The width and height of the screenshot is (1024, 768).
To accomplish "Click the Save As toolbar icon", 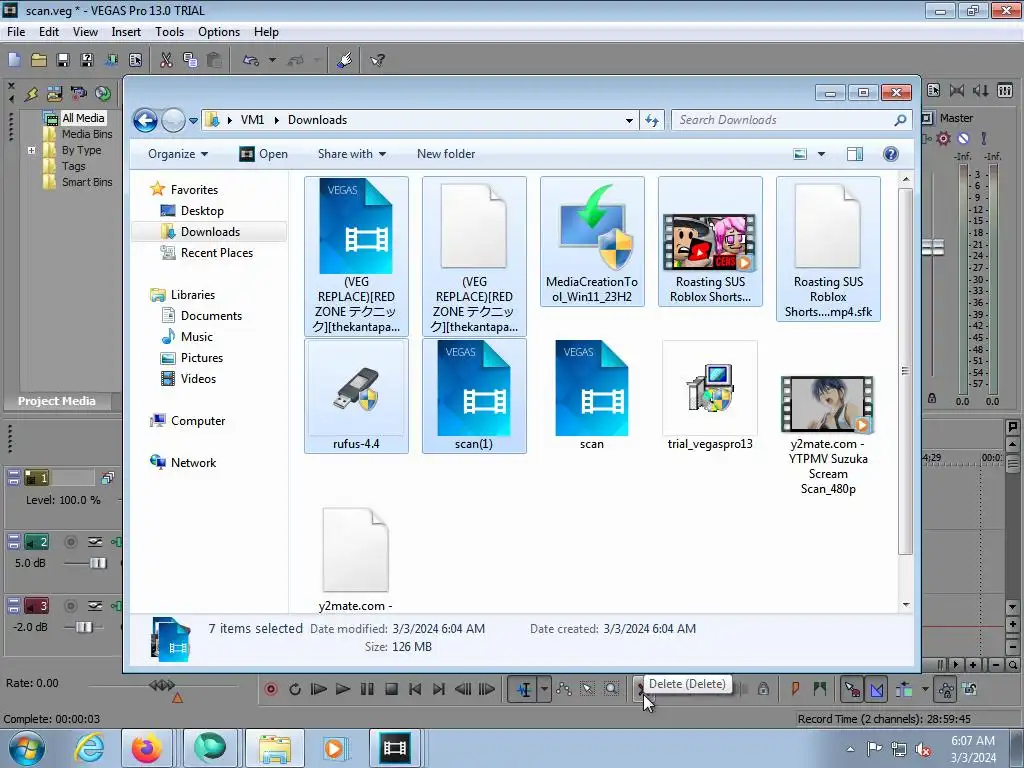I will coord(87,60).
